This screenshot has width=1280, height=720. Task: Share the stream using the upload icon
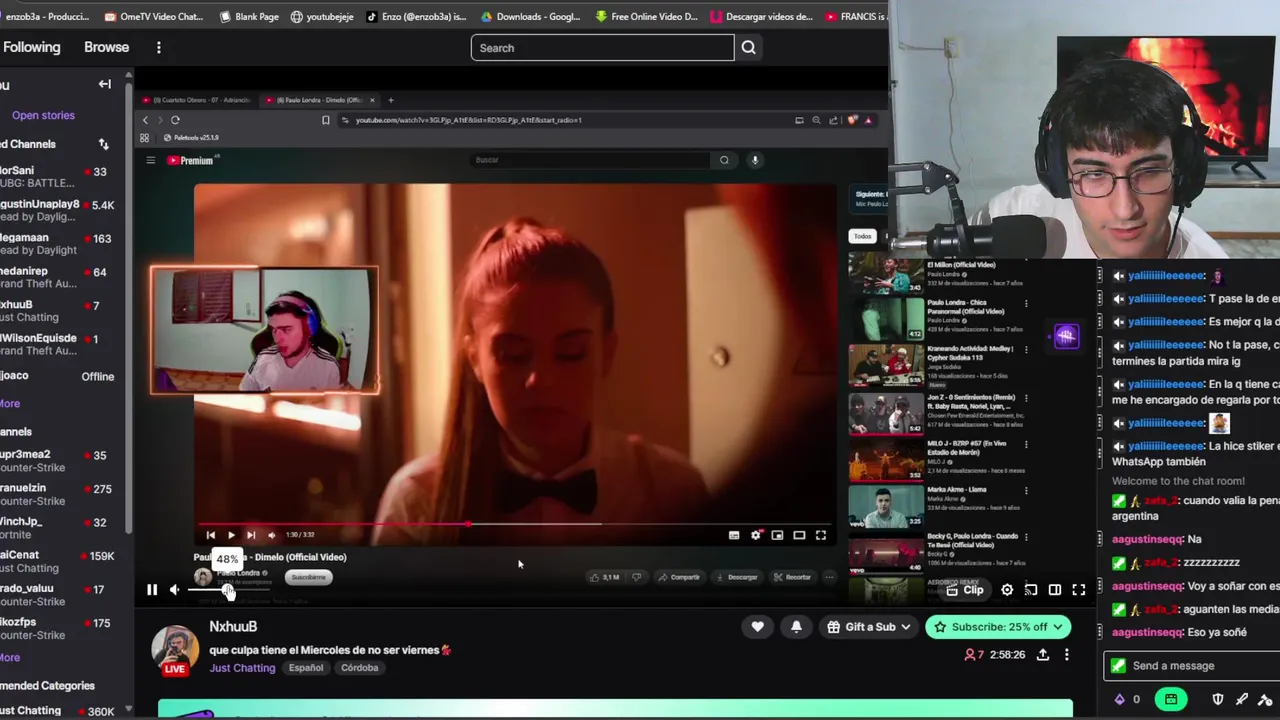(x=1043, y=654)
